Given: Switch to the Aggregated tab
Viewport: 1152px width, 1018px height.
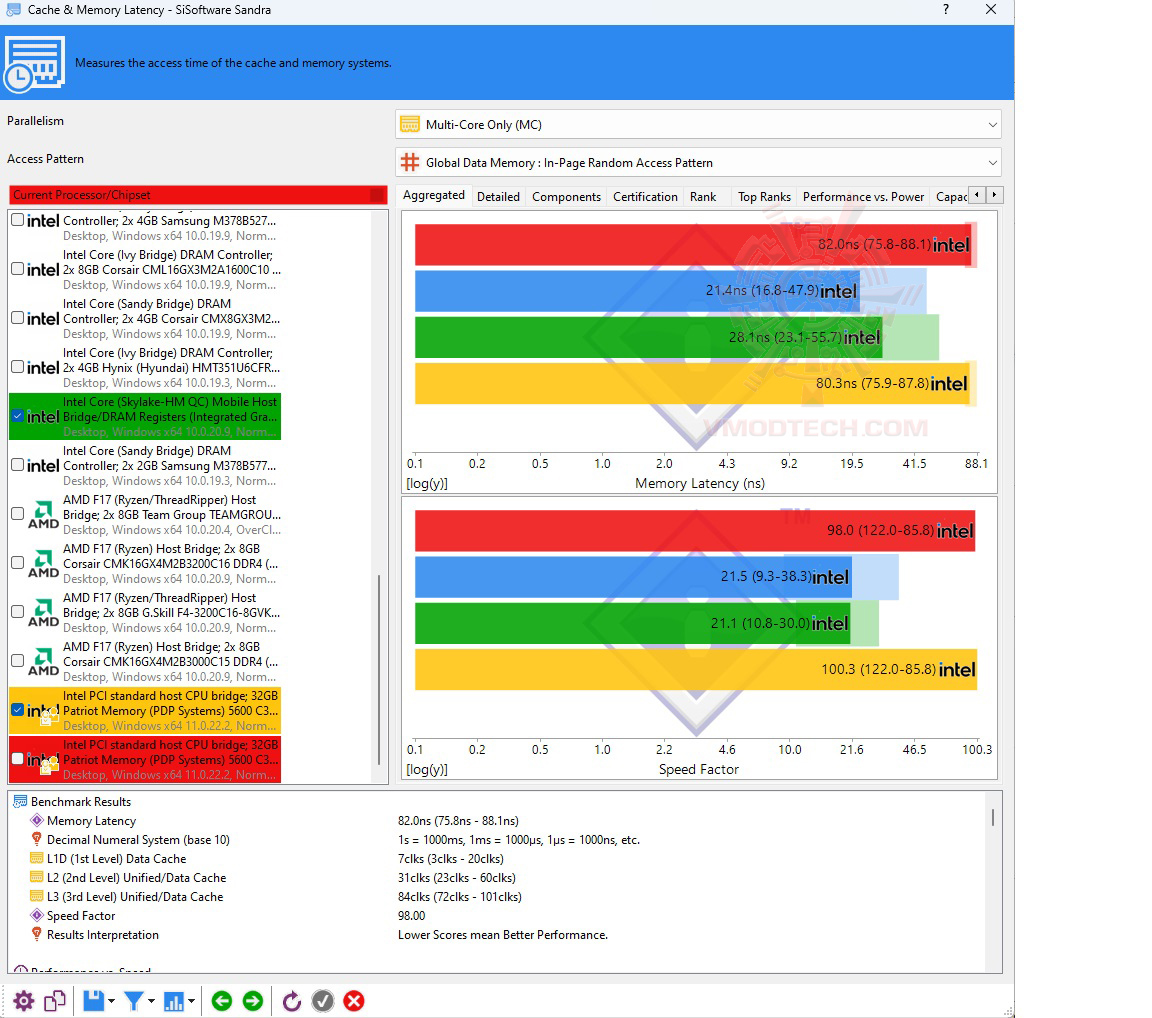Looking at the screenshot, I should click(x=433, y=195).
